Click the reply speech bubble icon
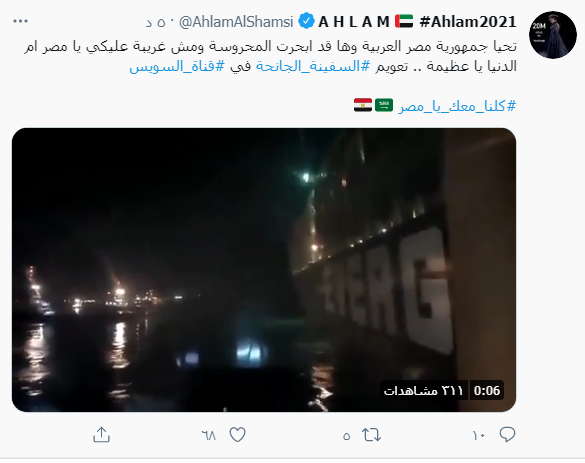This screenshot has width=585, height=463. (x=507, y=435)
